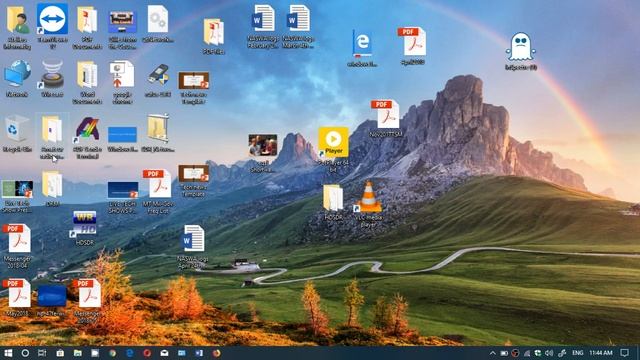
Task: Select the zipped folder with zipper icon
Action: click(x=158, y=128)
